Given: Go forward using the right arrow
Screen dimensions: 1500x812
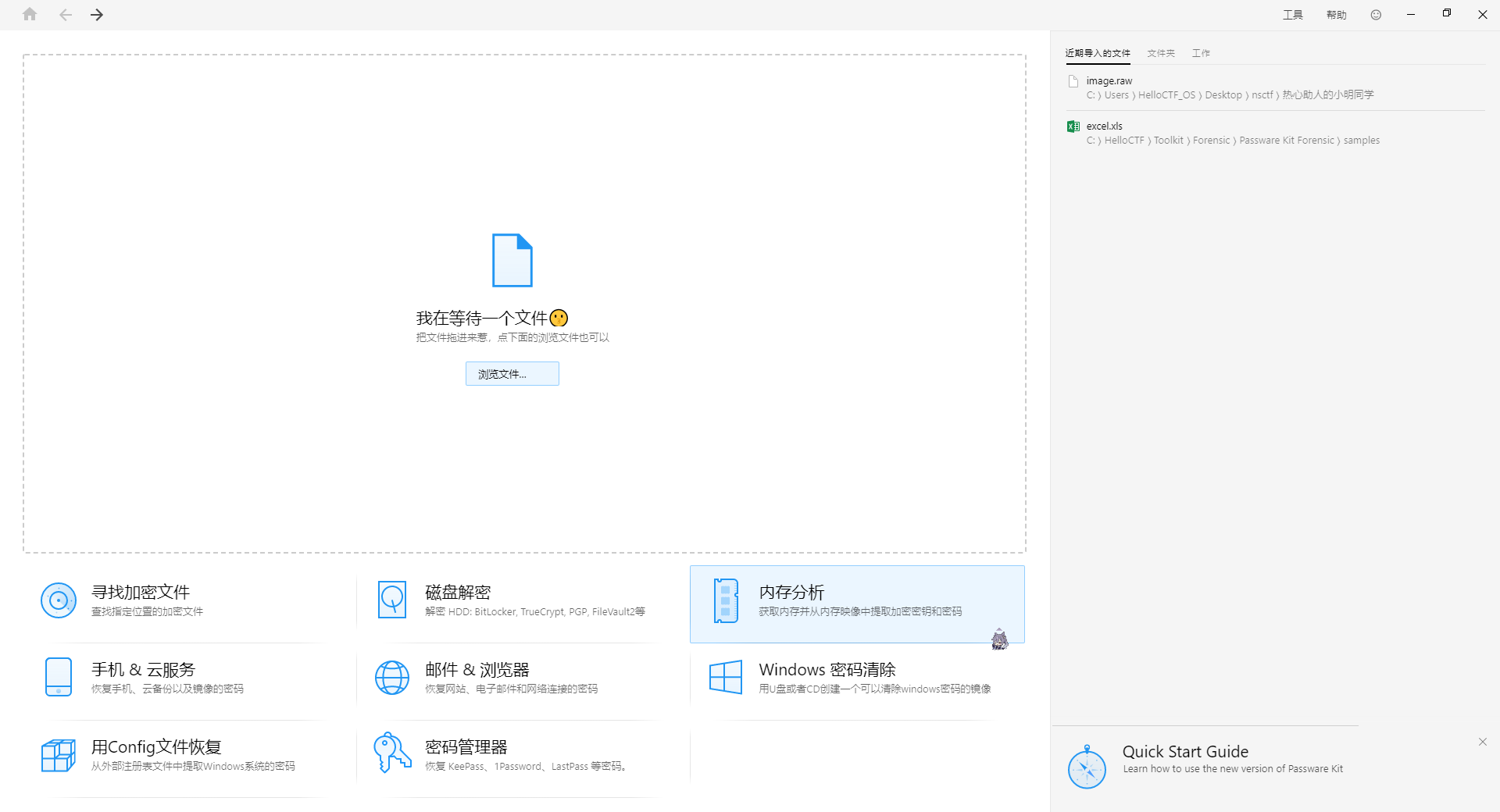Looking at the screenshot, I should 97,15.
